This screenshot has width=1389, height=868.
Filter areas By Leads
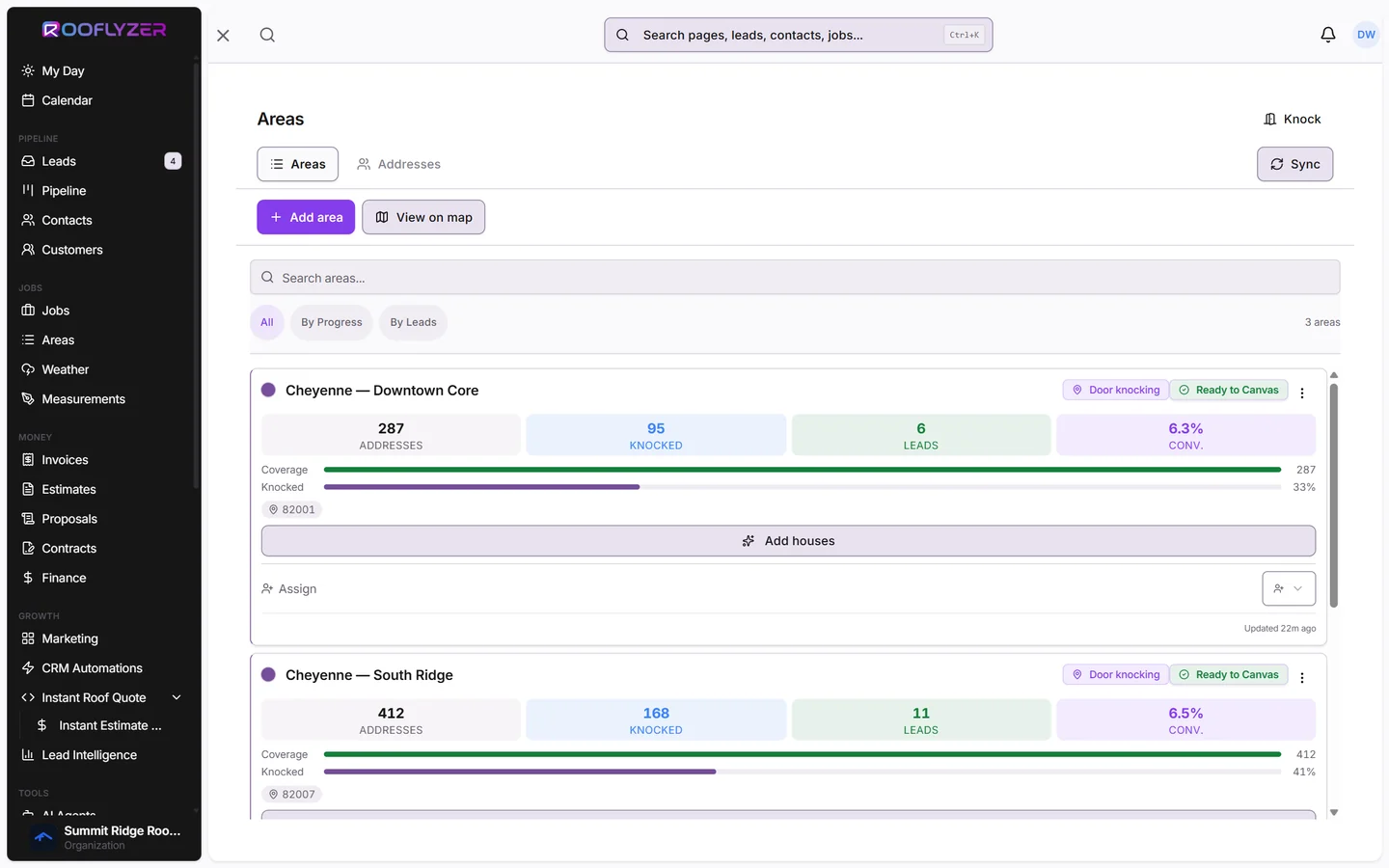coord(413,322)
